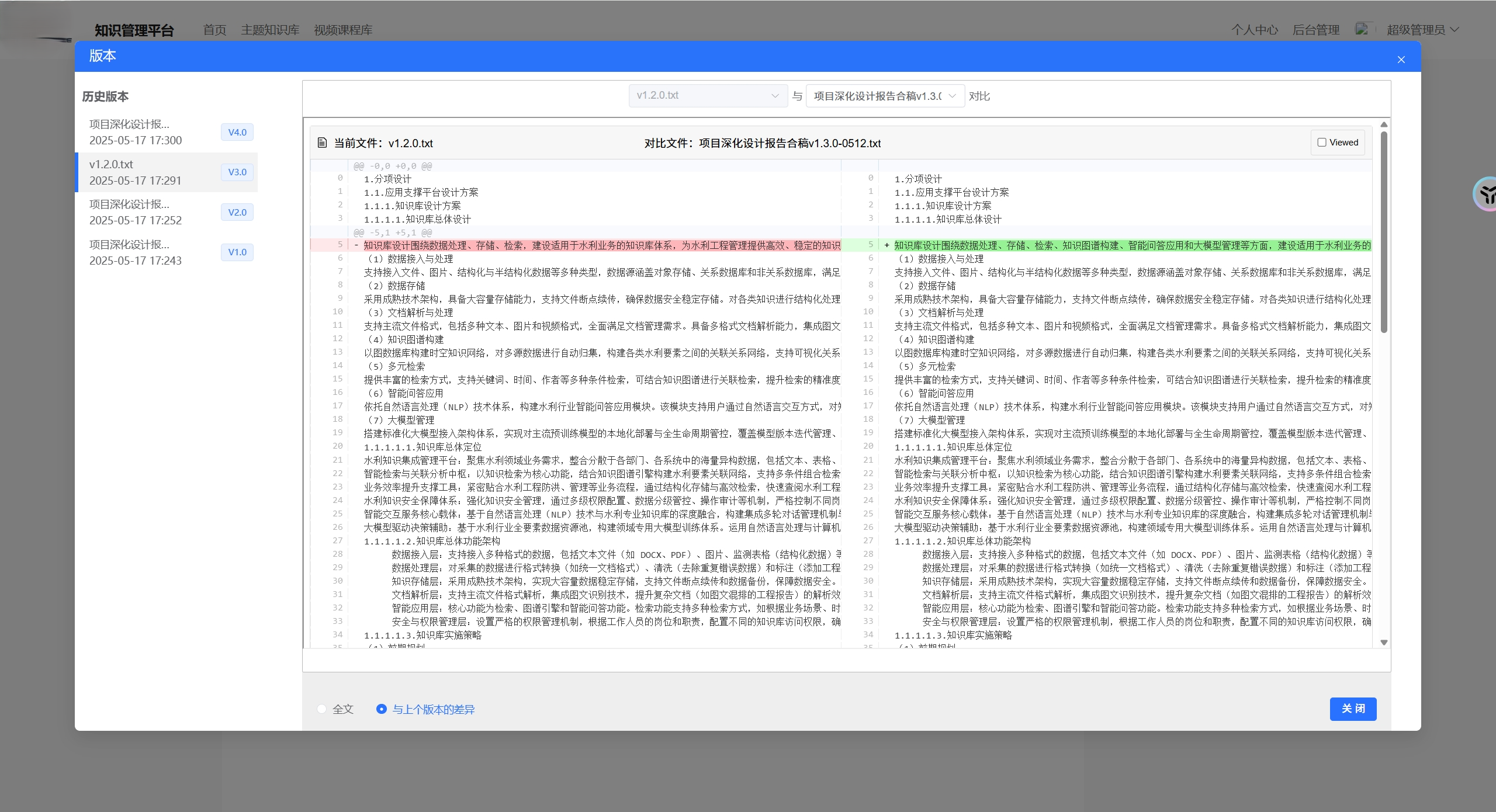Click the V3.0 version badge
1496x812 pixels.
[x=236, y=172]
